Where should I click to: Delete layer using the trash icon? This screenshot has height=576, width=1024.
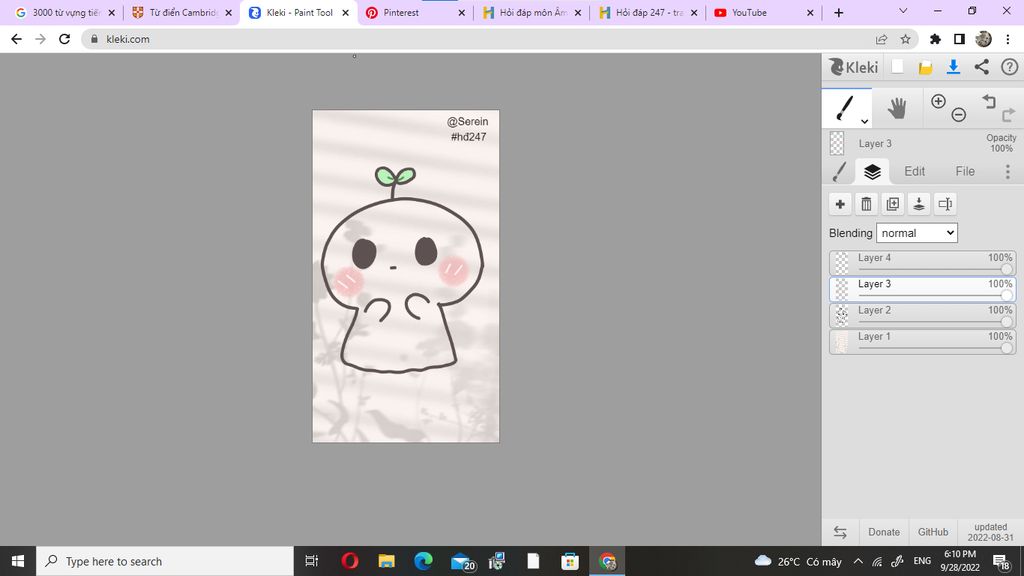click(866, 204)
